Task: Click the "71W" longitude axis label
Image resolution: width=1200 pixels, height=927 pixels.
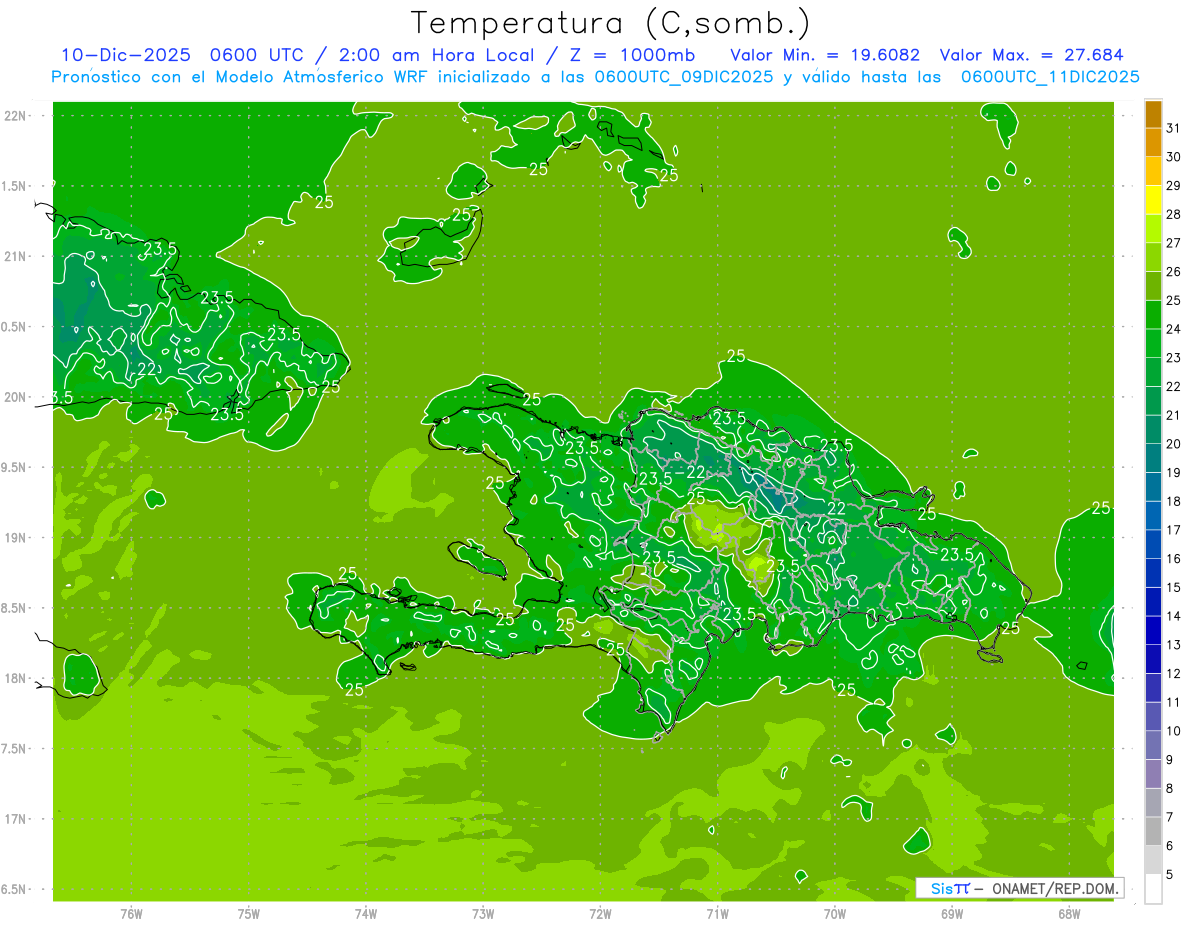Action: tap(717, 914)
